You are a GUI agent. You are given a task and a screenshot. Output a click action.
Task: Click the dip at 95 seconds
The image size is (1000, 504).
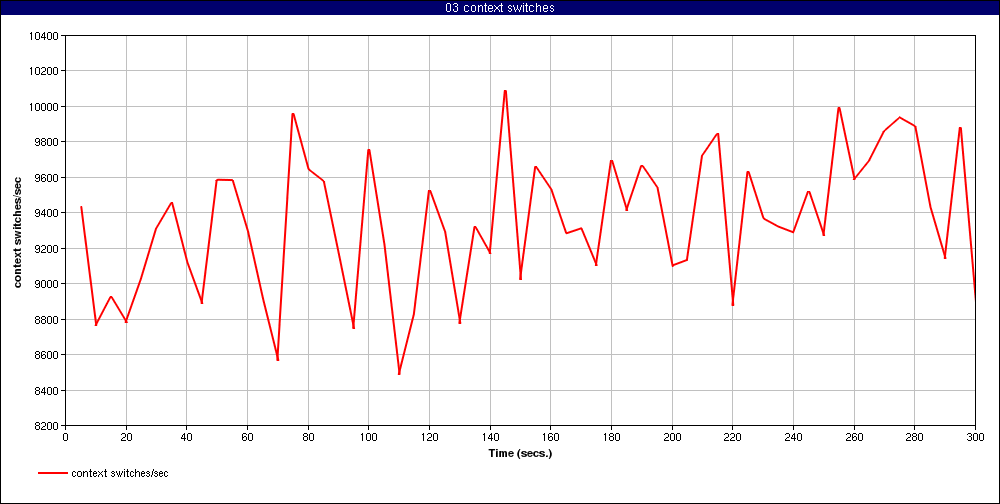click(353, 327)
